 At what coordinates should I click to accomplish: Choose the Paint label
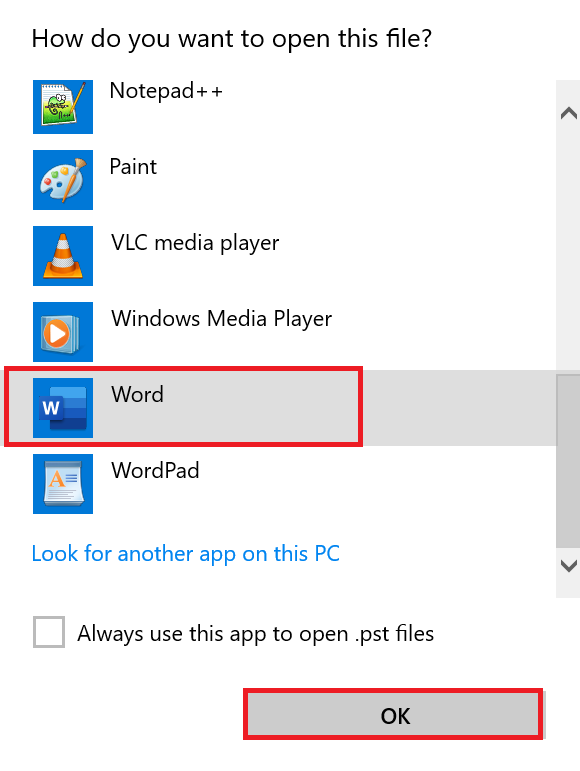click(x=133, y=167)
